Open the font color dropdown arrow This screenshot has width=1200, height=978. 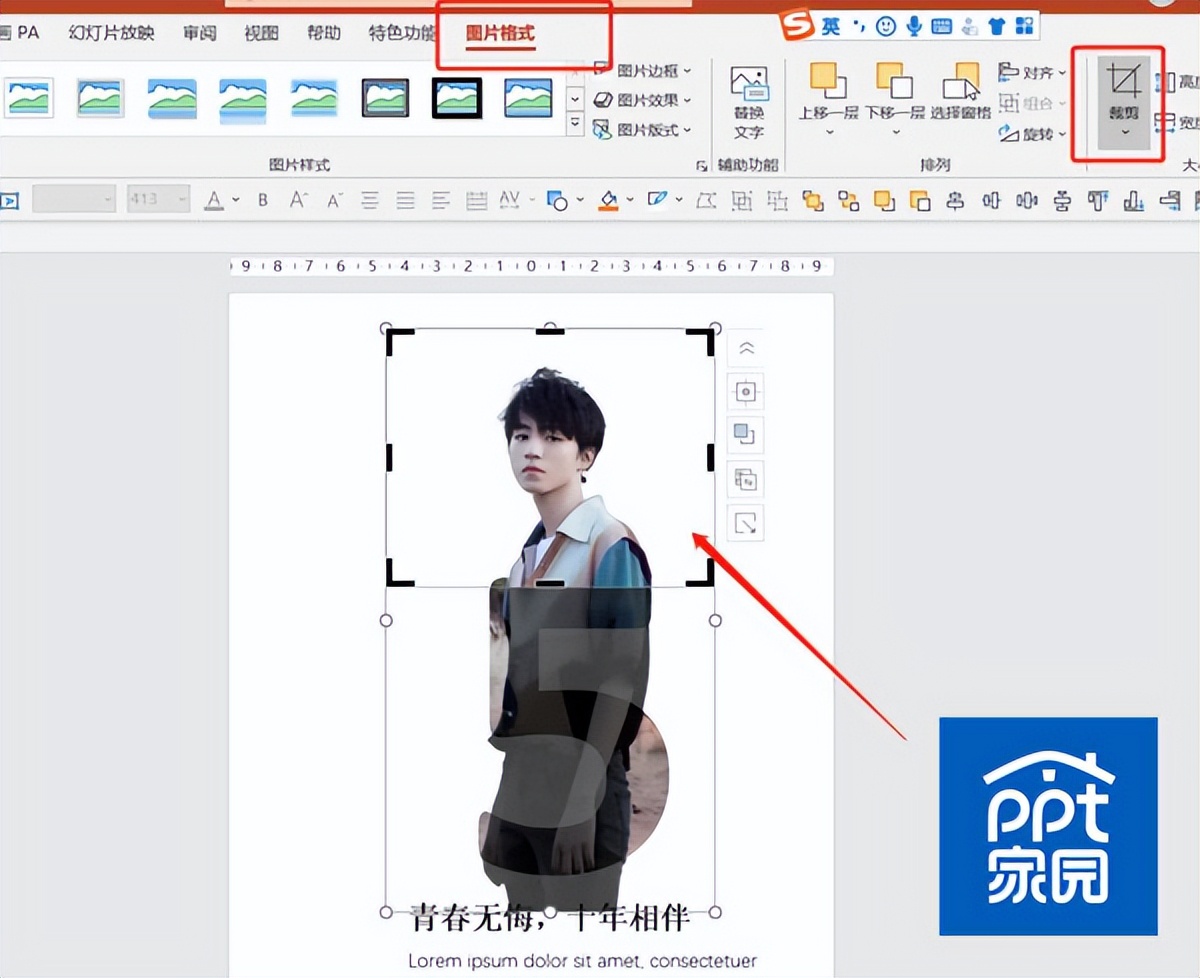[x=236, y=201]
